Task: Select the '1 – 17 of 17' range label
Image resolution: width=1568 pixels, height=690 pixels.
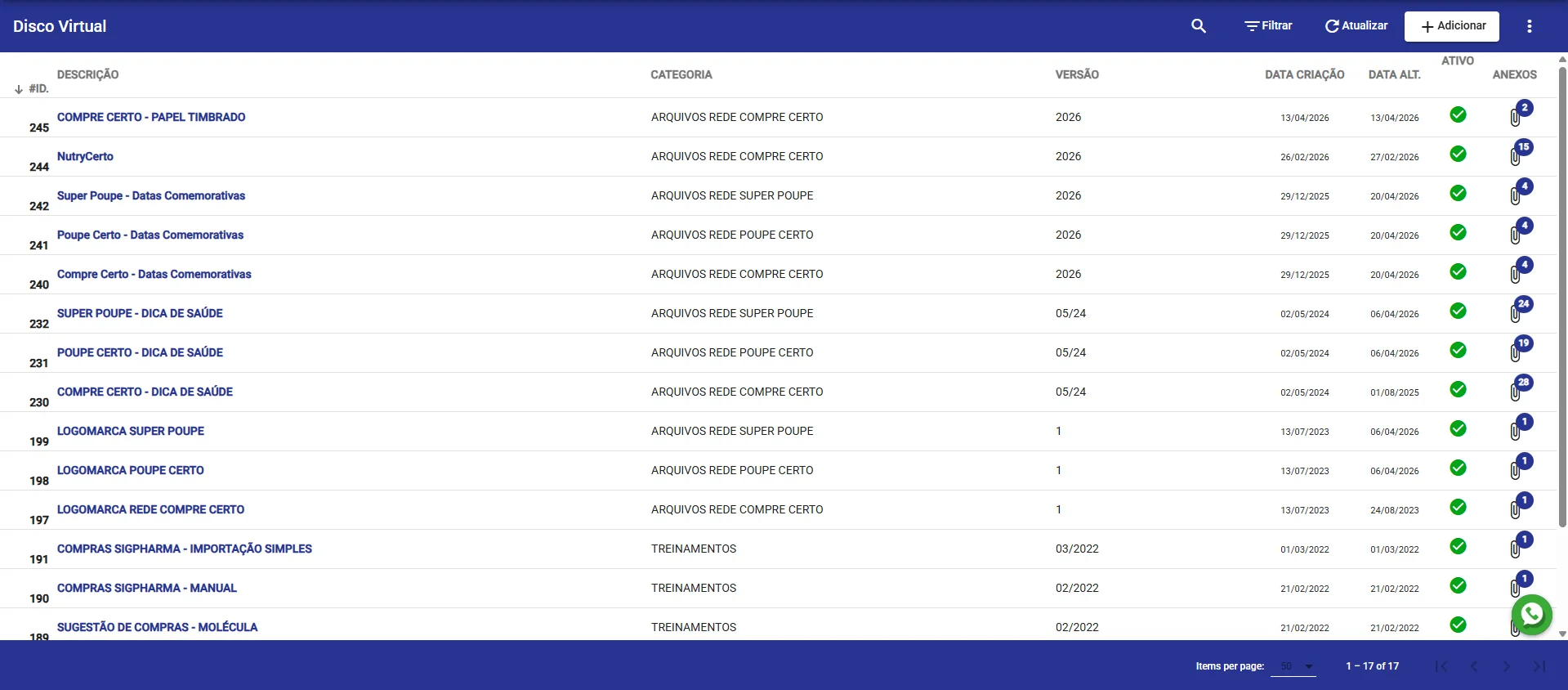Action: (1372, 666)
